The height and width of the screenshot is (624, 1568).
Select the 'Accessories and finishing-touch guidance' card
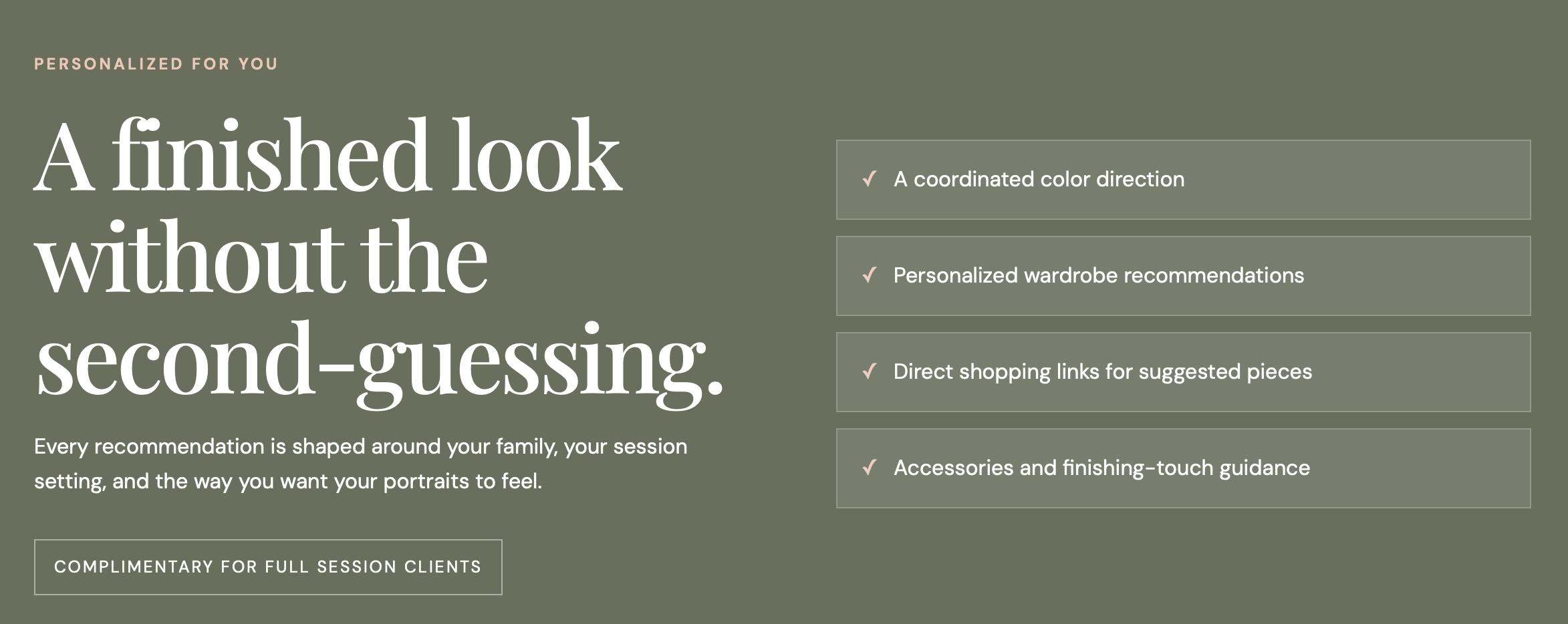click(1183, 468)
